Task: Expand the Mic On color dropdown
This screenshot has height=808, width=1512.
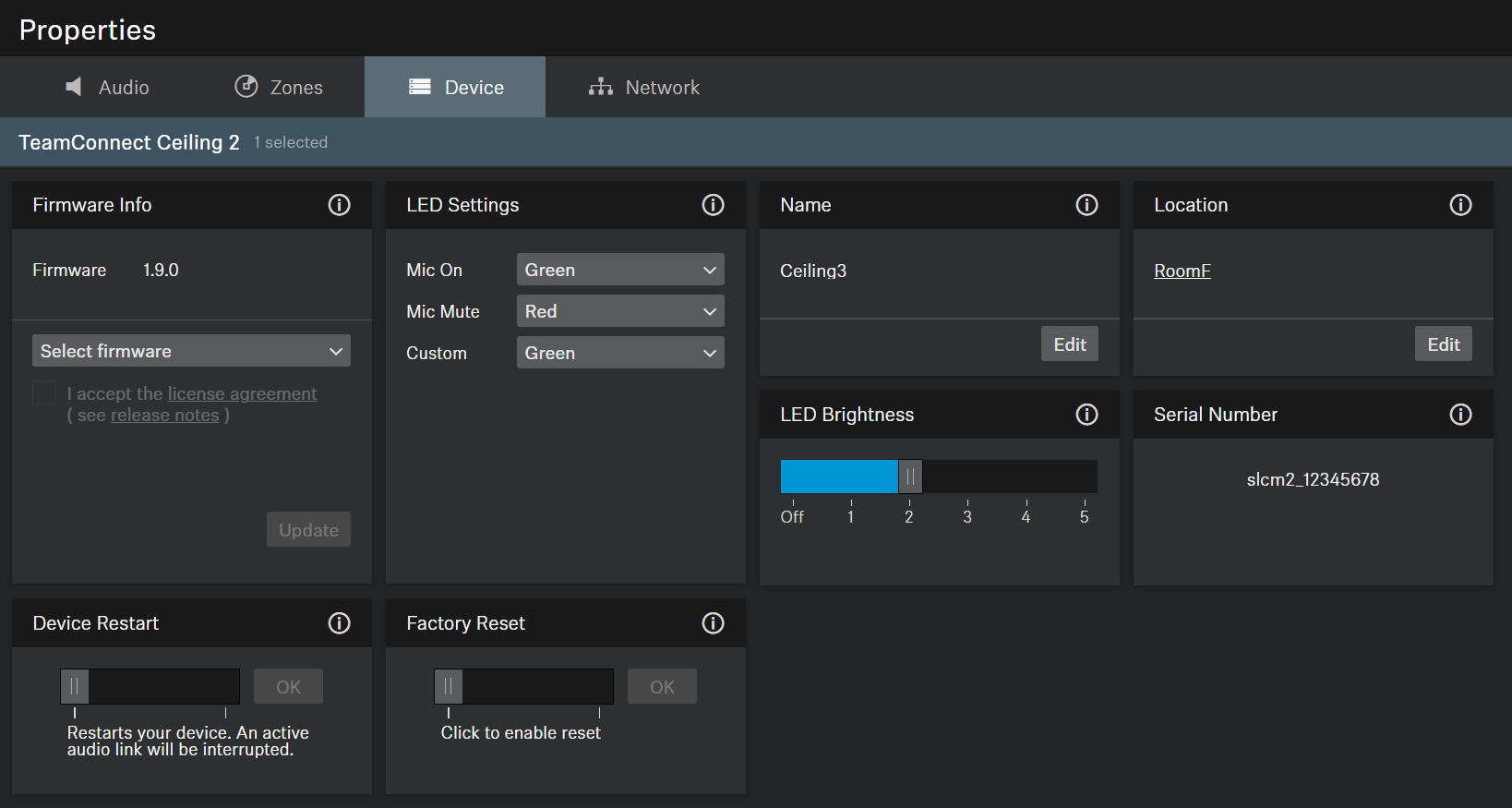Action: [x=619, y=270]
